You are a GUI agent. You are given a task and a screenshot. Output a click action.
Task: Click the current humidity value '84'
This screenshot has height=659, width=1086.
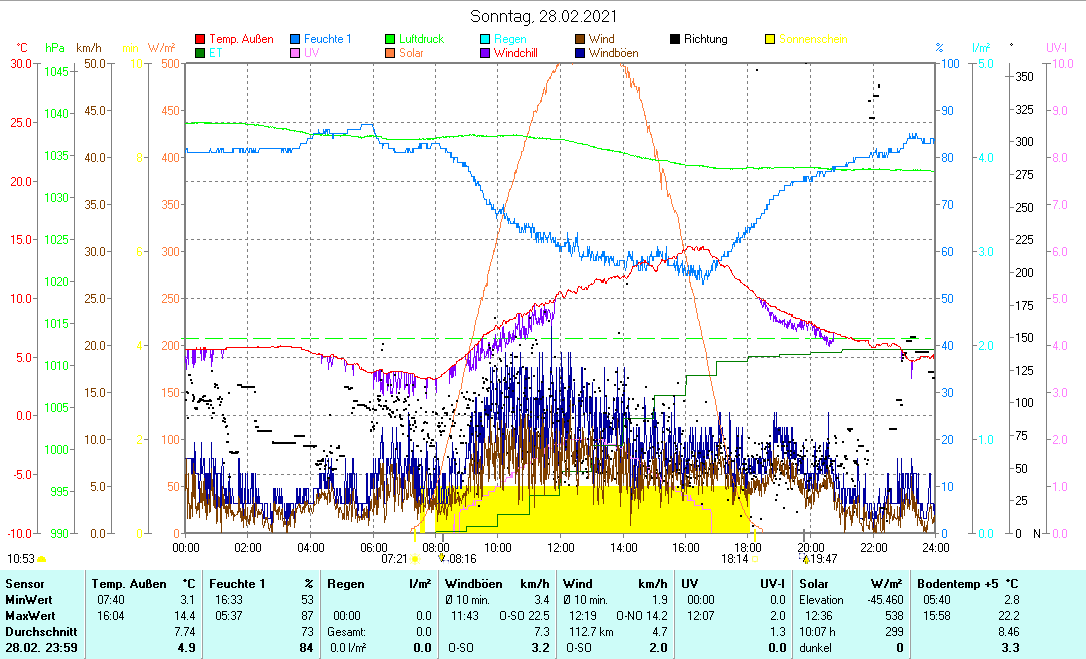[x=307, y=648]
